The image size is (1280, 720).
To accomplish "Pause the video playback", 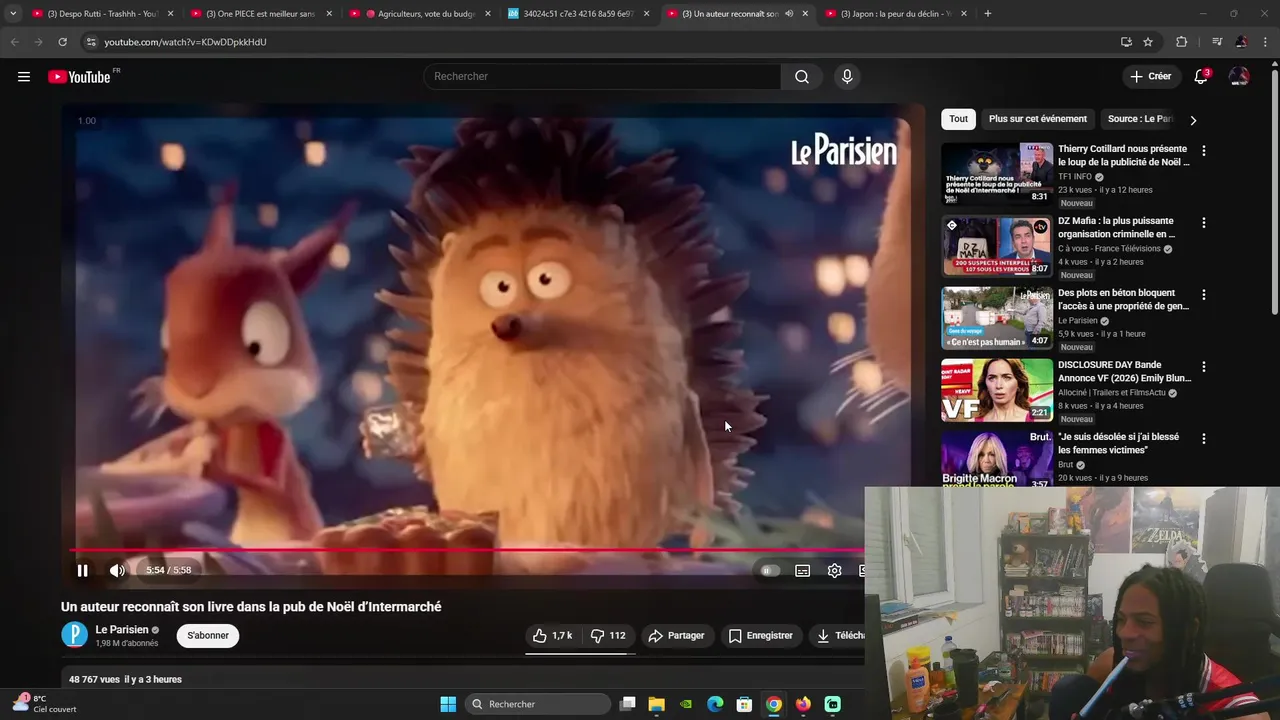I will [83, 570].
